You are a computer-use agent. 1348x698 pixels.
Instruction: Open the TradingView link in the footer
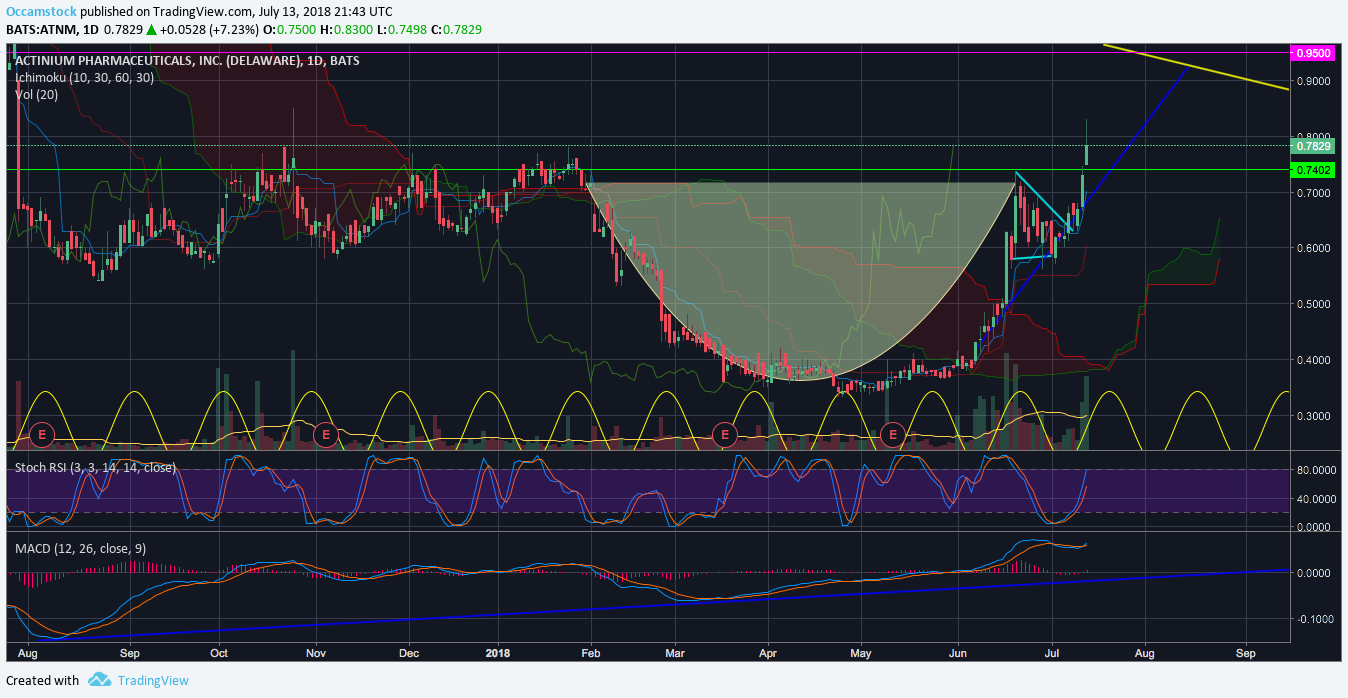[x=153, y=680]
